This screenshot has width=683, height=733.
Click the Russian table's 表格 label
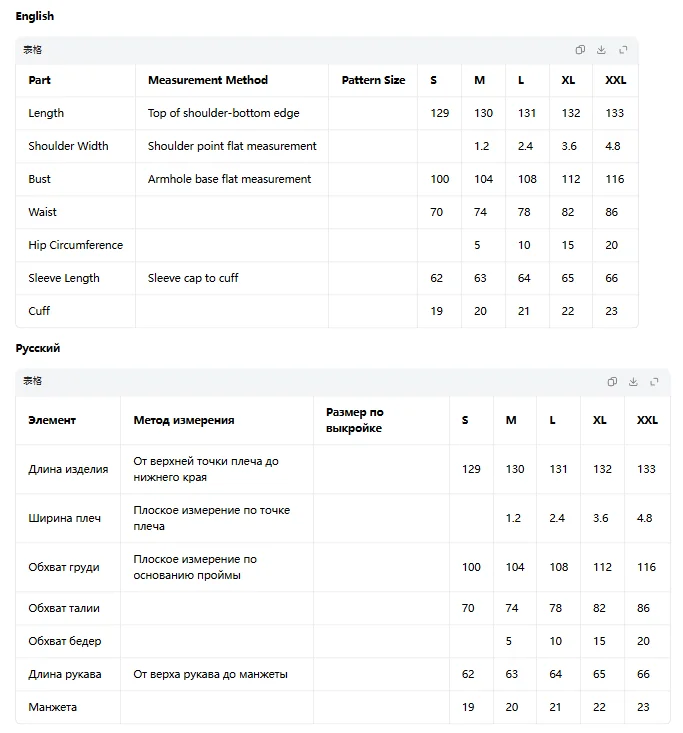coord(32,381)
